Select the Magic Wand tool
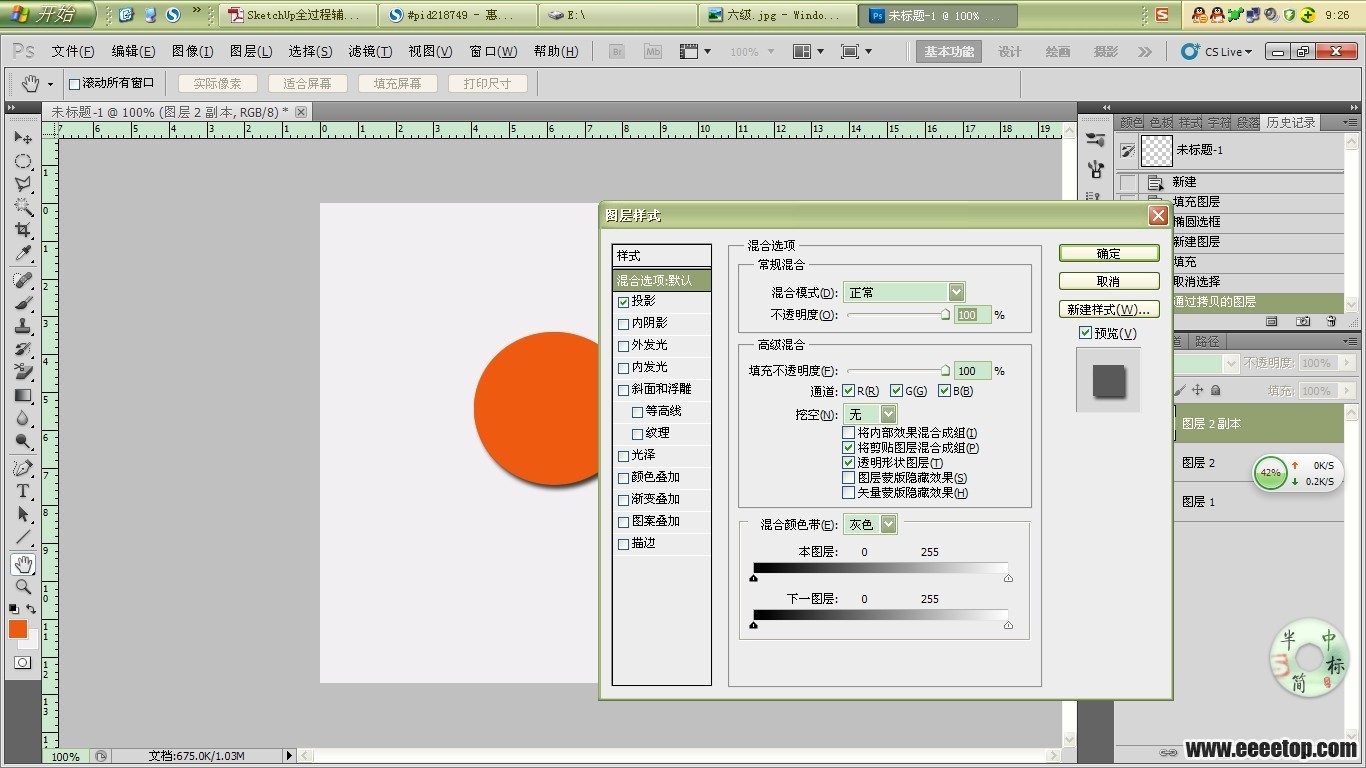 point(22,207)
